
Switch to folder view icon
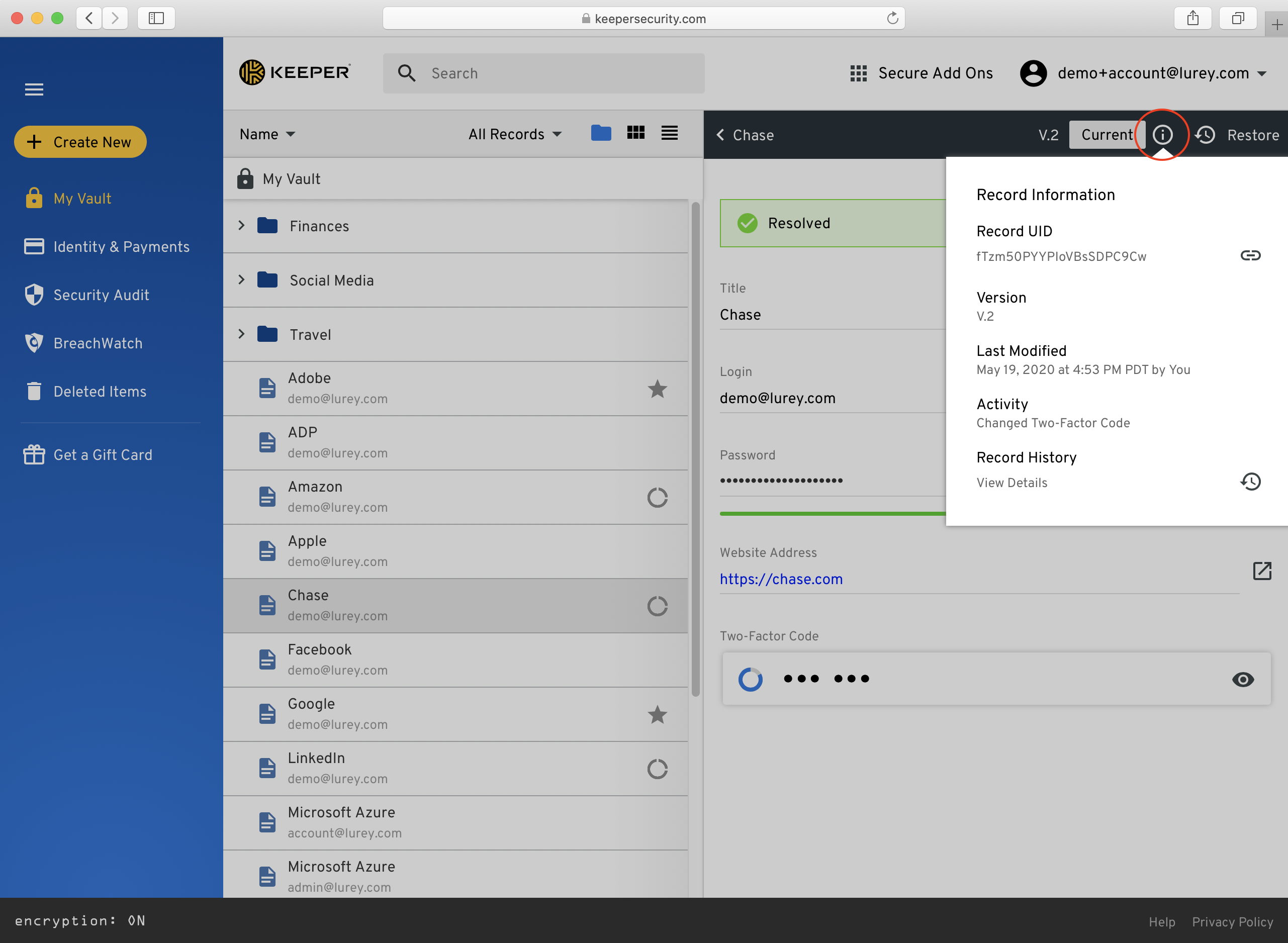point(601,133)
